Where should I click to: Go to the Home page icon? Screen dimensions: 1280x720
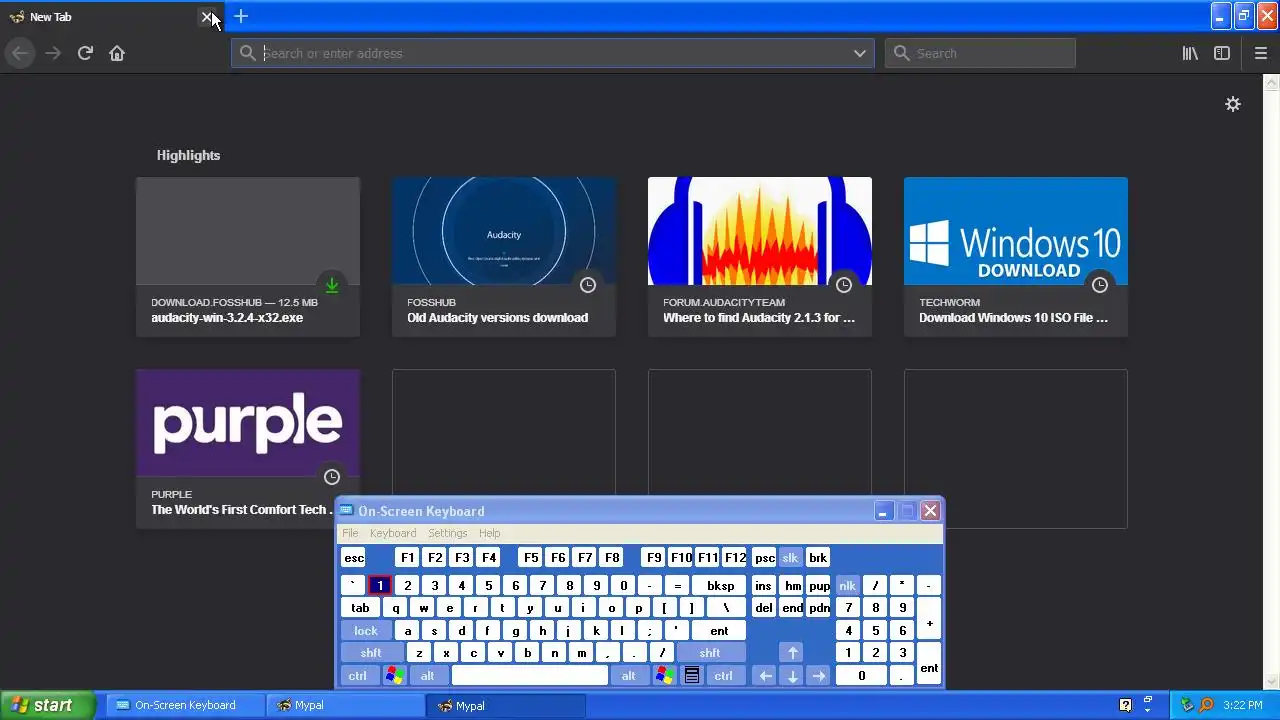(117, 53)
